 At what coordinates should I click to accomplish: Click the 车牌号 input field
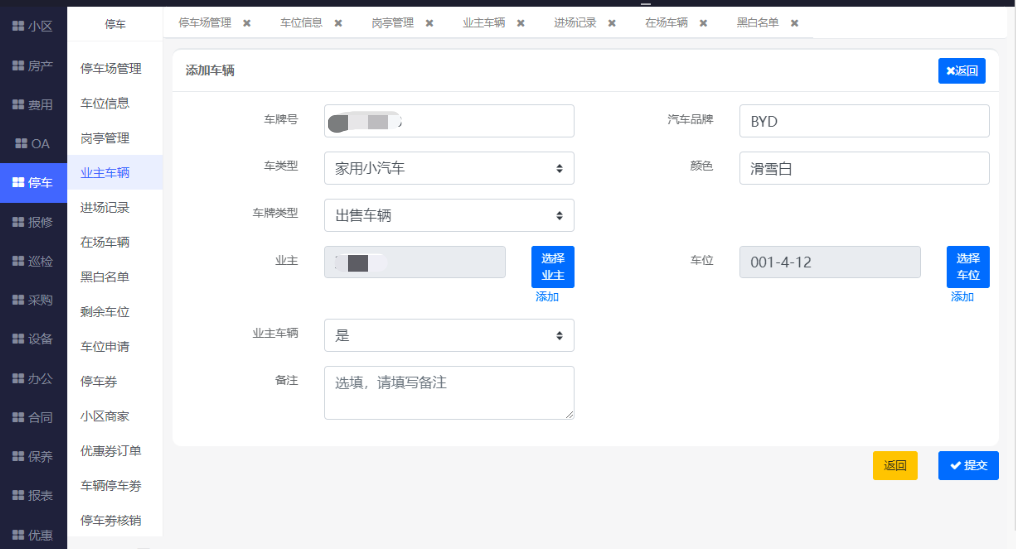(449, 121)
